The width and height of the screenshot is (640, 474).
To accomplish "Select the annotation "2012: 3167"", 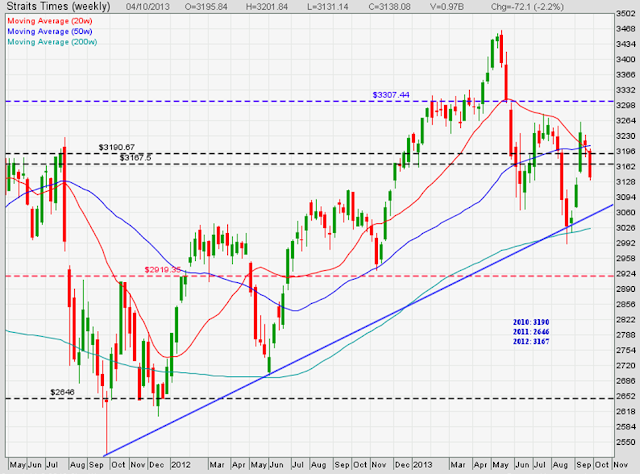I will (x=531, y=341).
